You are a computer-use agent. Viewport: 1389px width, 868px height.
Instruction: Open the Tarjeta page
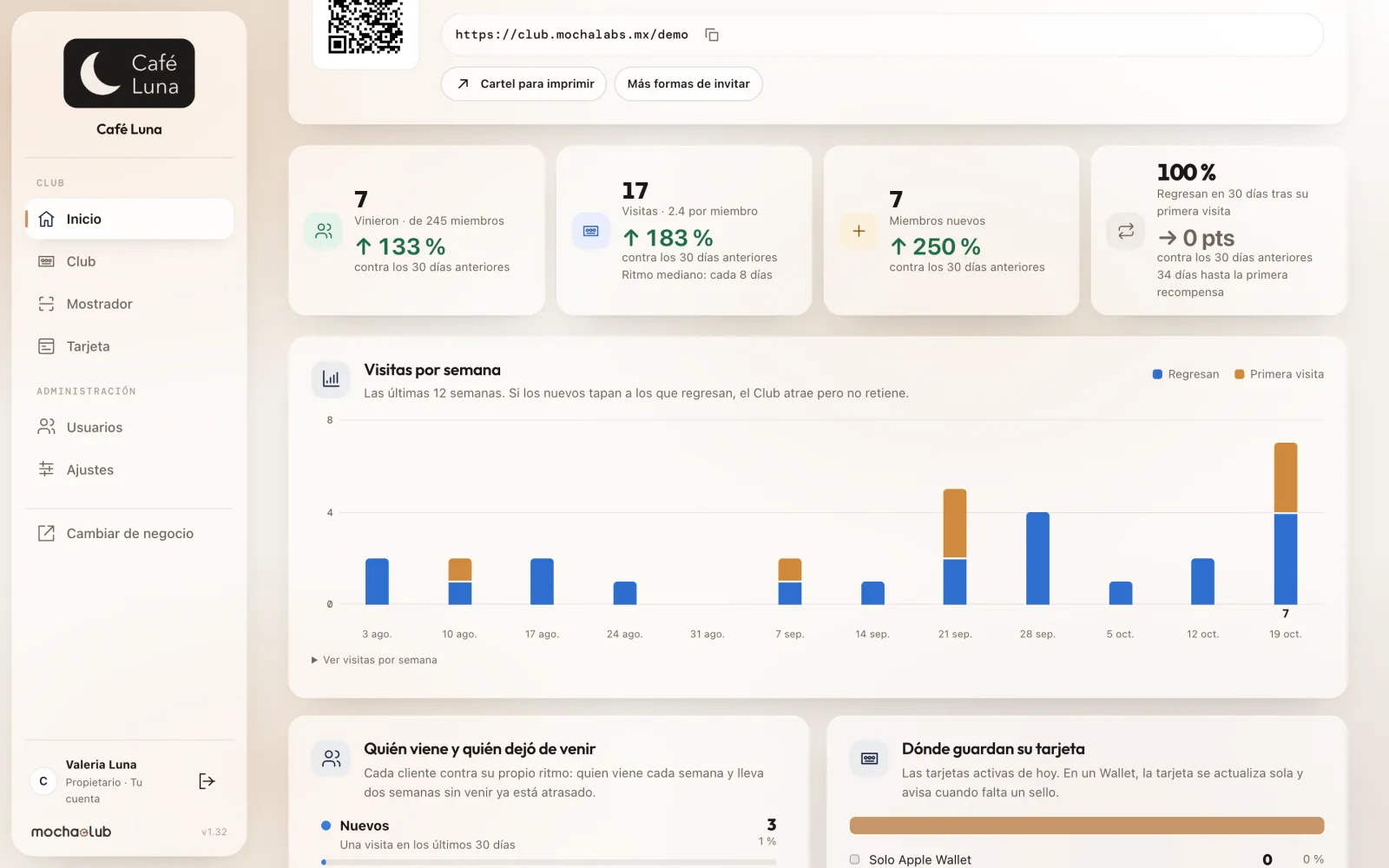click(x=129, y=346)
